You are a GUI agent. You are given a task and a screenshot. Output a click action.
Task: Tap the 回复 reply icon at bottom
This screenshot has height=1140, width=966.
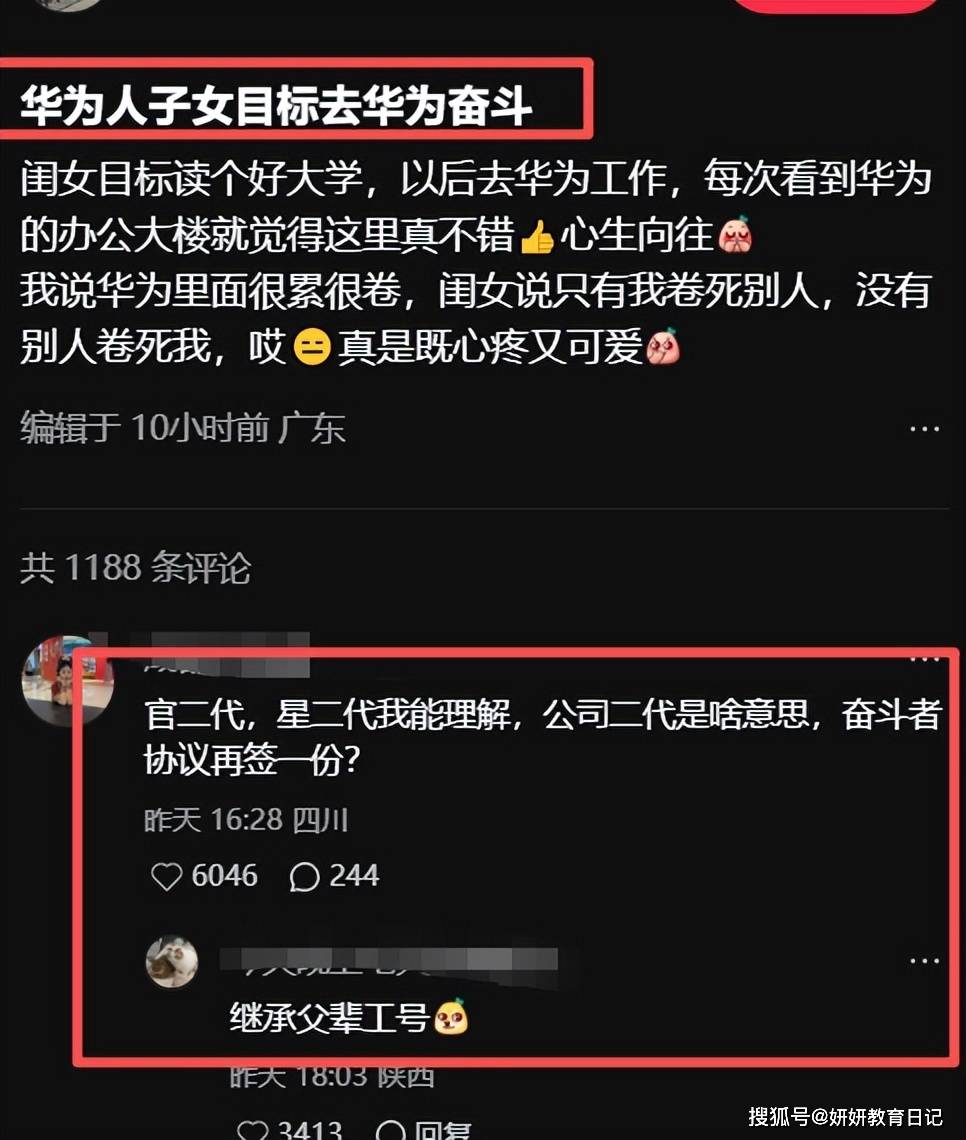point(423,1131)
